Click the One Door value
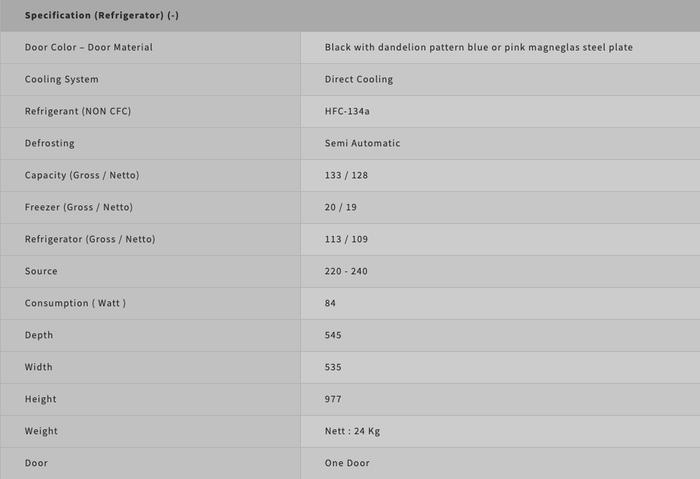The width and height of the screenshot is (700, 479). tap(347, 463)
